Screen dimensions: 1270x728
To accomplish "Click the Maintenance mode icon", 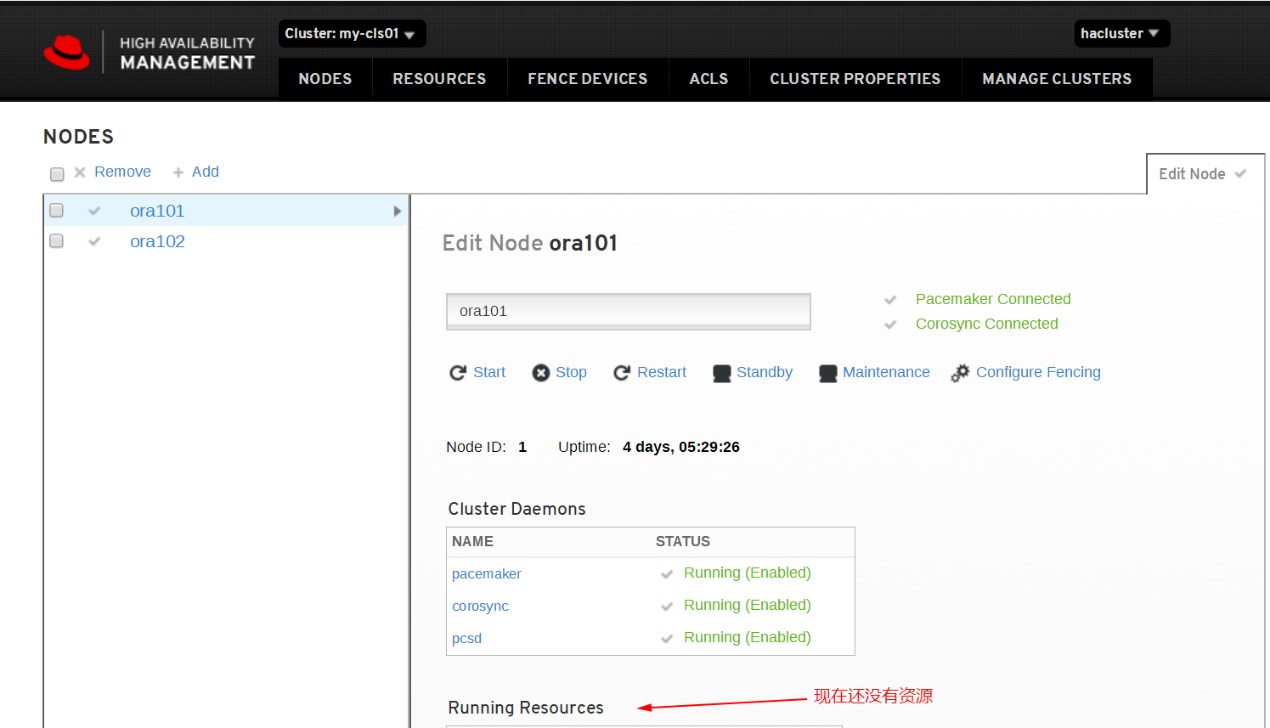I will pyautogui.click(x=827, y=372).
